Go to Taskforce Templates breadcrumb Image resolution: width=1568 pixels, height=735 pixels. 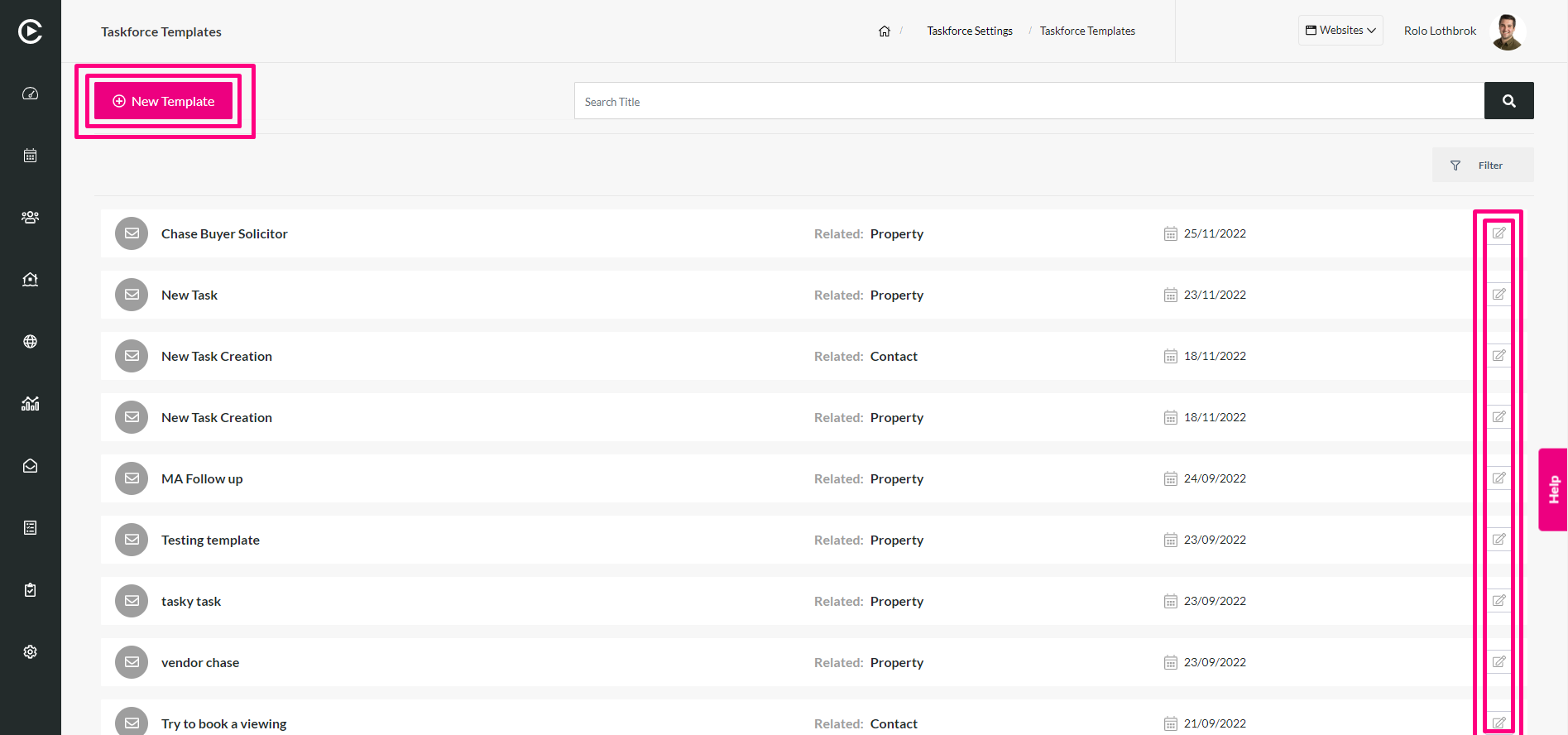(1087, 31)
